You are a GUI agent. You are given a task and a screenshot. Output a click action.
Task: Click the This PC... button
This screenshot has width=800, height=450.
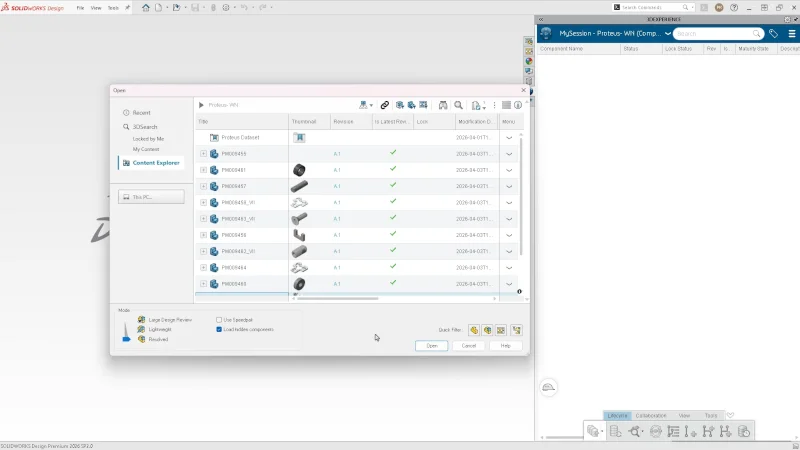151,197
